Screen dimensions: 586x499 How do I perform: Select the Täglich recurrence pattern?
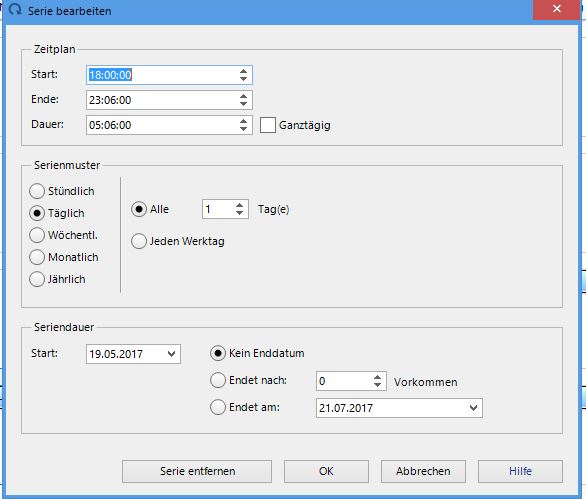37,213
